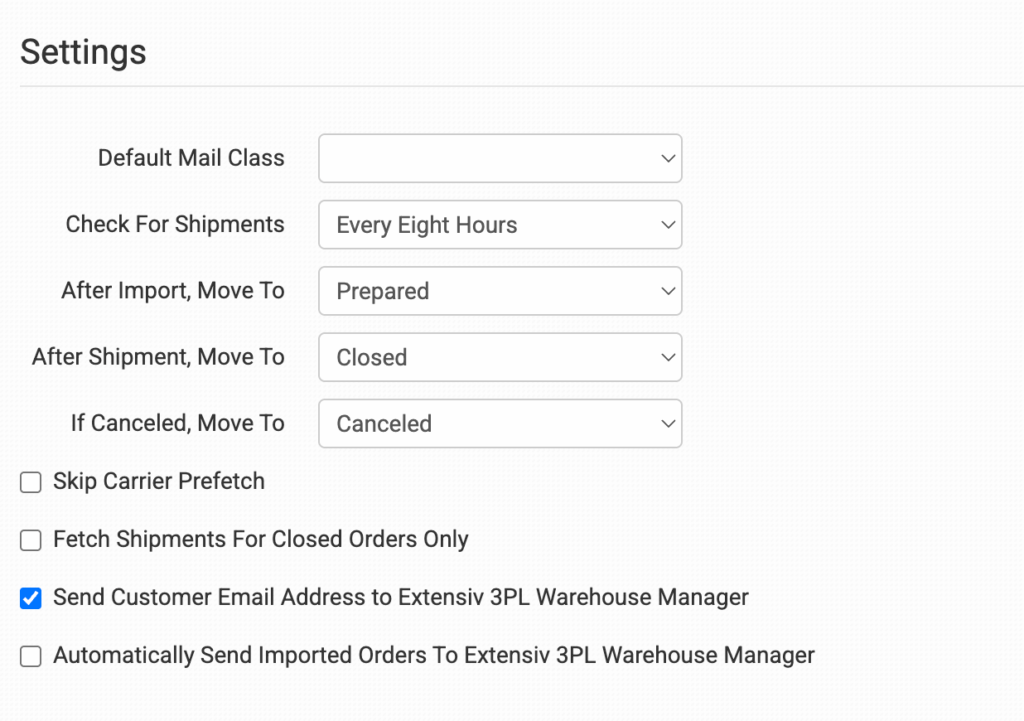1024x721 pixels.
Task: Click the After Import, Move To label
Action: (173, 290)
